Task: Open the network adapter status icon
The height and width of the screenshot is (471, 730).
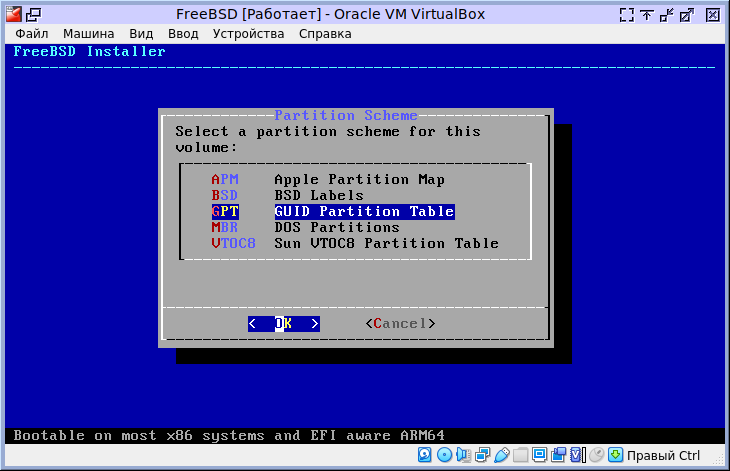Action: [482, 455]
